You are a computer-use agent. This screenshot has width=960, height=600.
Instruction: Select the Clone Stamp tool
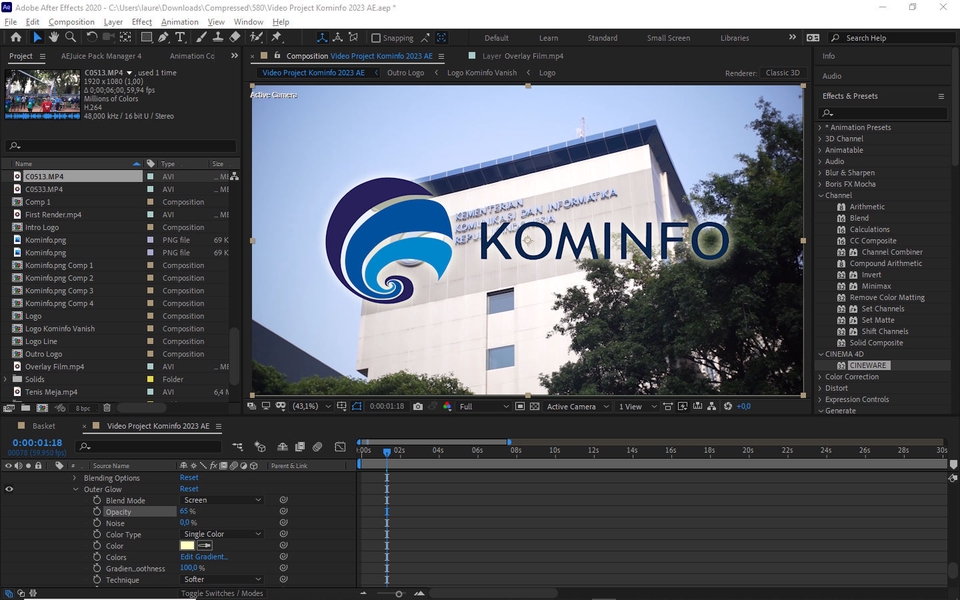click(216, 38)
